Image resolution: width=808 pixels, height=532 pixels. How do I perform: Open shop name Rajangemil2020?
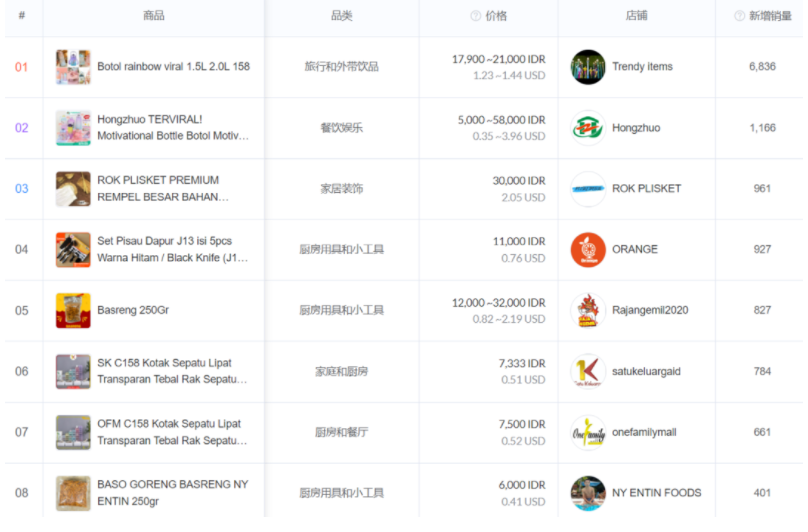coord(650,310)
